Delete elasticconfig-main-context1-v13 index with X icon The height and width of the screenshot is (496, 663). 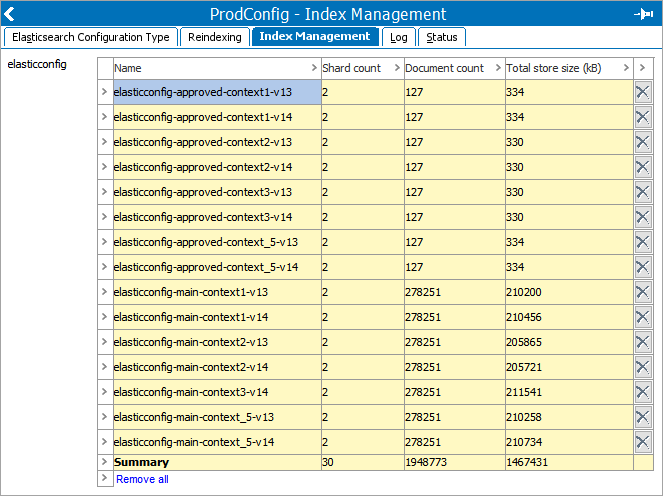(643, 292)
